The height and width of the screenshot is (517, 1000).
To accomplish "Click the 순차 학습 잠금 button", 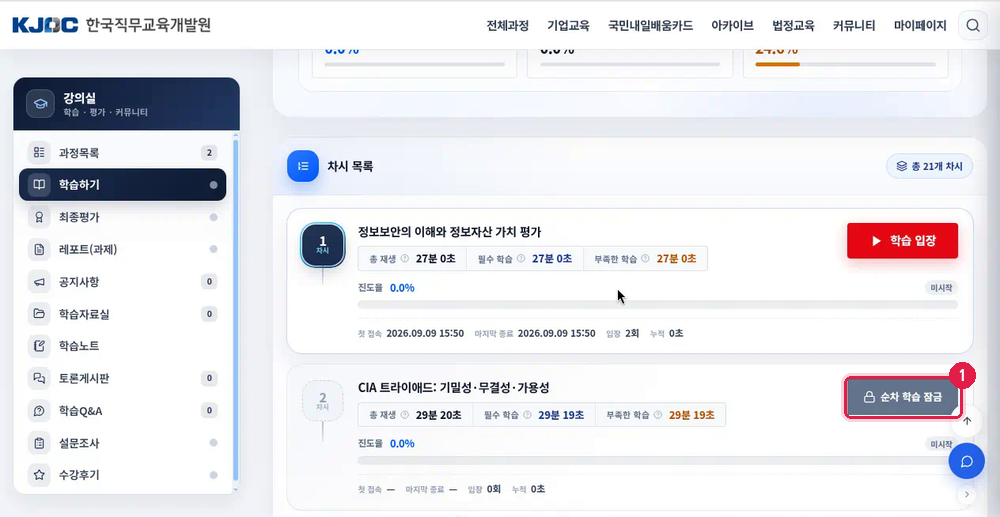I will click(902, 397).
